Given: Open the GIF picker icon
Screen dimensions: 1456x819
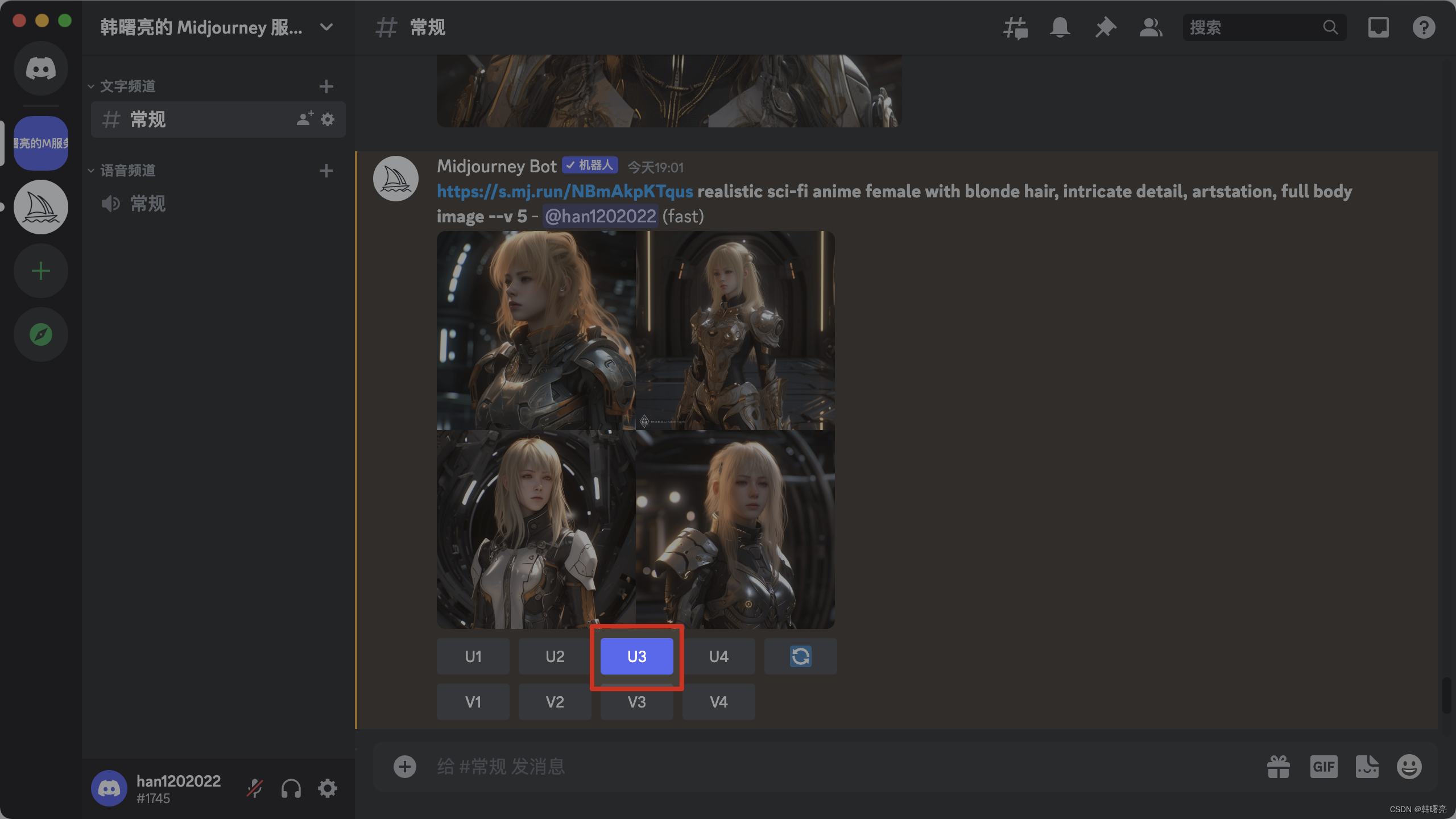Looking at the screenshot, I should click(1323, 767).
